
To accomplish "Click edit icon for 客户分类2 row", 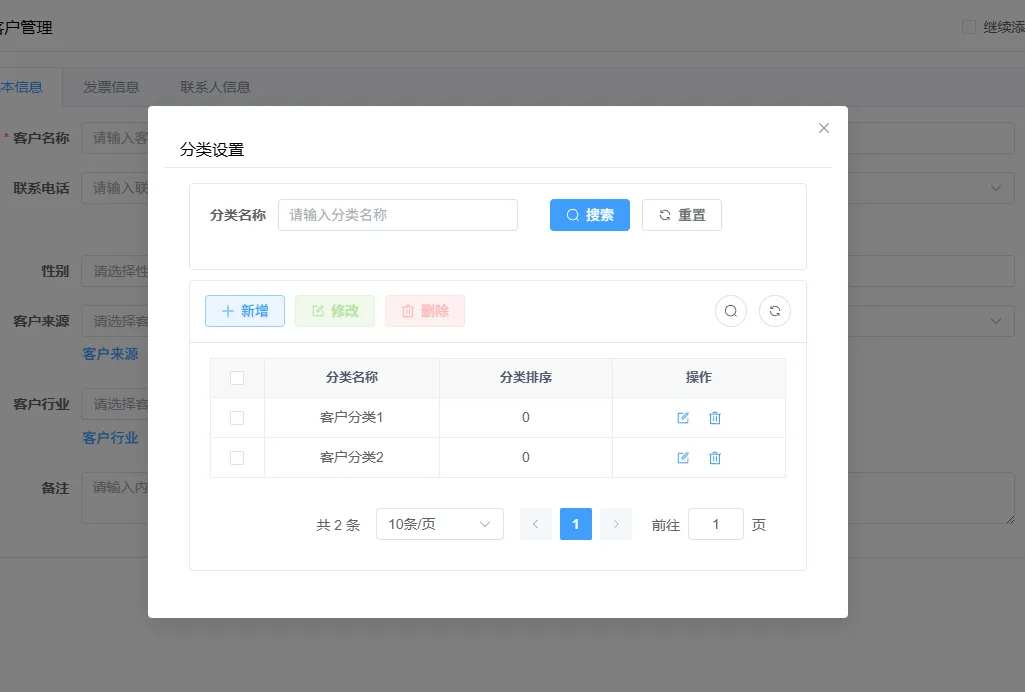I will [x=683, y=458].
